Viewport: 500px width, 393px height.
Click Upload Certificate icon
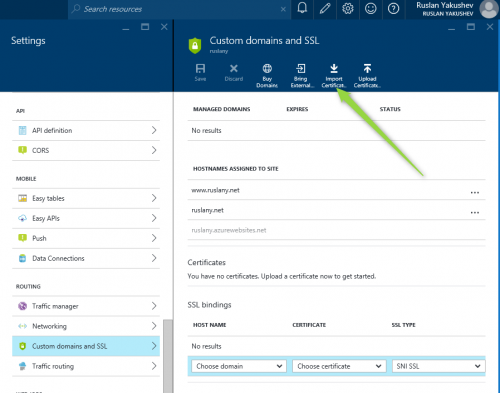367,69
